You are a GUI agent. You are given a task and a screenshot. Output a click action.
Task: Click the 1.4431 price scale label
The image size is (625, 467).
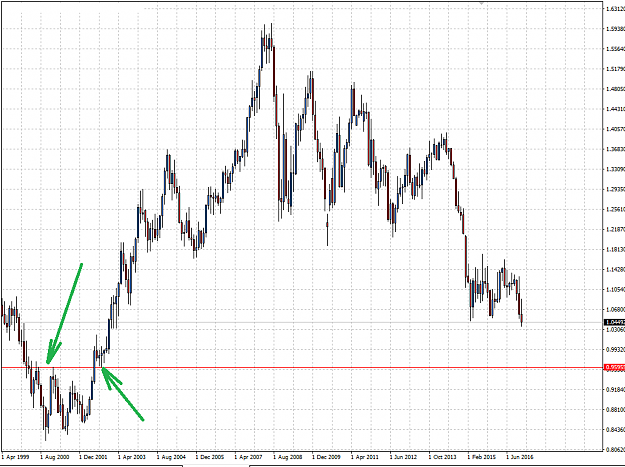[615, 109]
